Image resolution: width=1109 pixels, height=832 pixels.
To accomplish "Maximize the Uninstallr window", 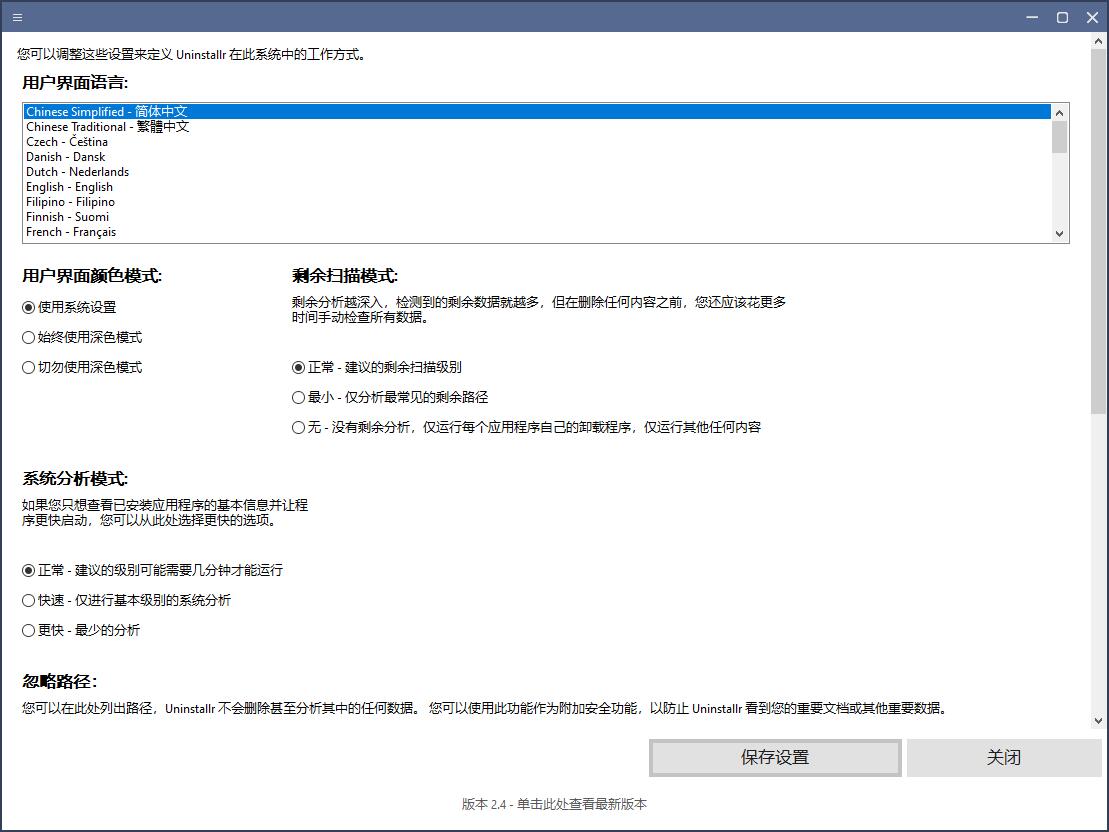I will point(1062,17).
